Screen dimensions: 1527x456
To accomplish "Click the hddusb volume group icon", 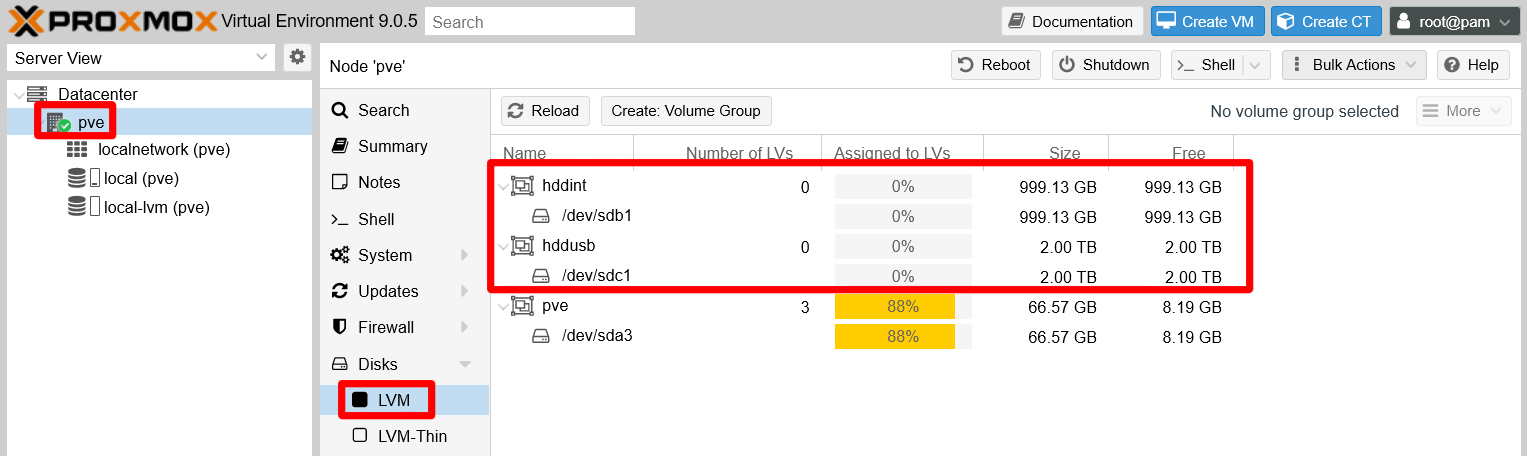I will (x=522, y=246).
